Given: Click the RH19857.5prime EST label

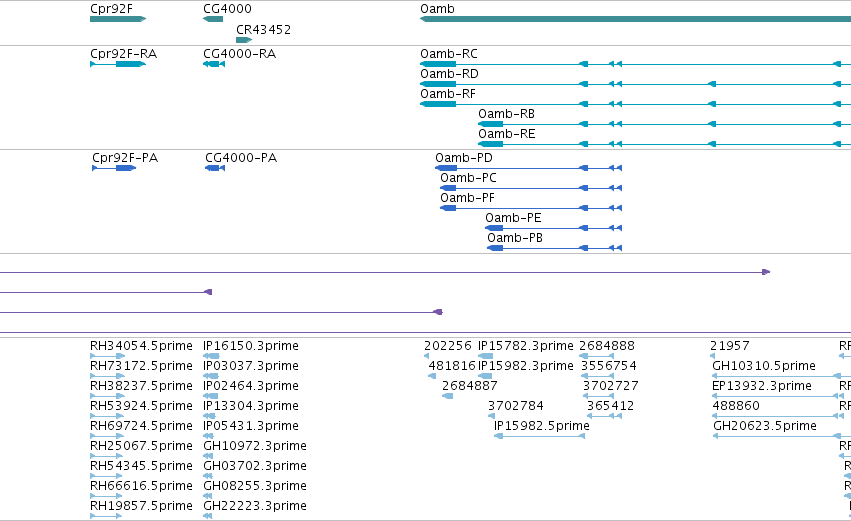Looking at the screenshot, I should [141, 506].
